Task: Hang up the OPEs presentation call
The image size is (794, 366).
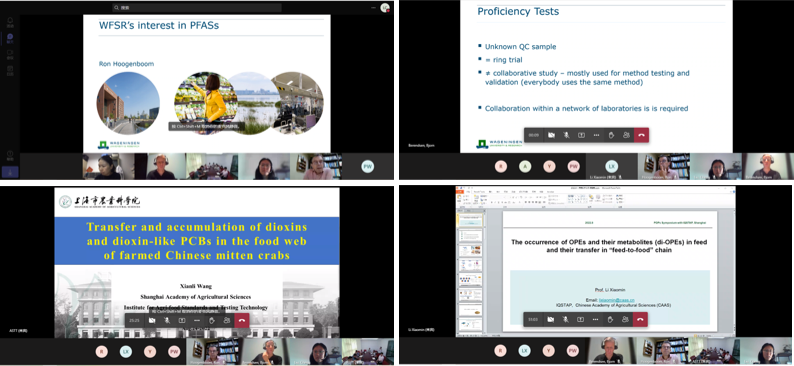Action: [641, 319]
